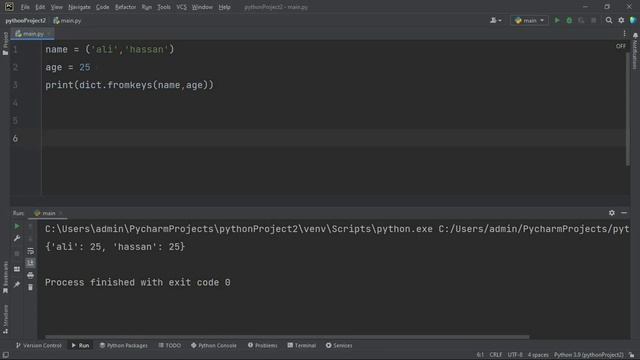
Task: Click pythonProject2 breadcrumb
Action: coord(25,20)
